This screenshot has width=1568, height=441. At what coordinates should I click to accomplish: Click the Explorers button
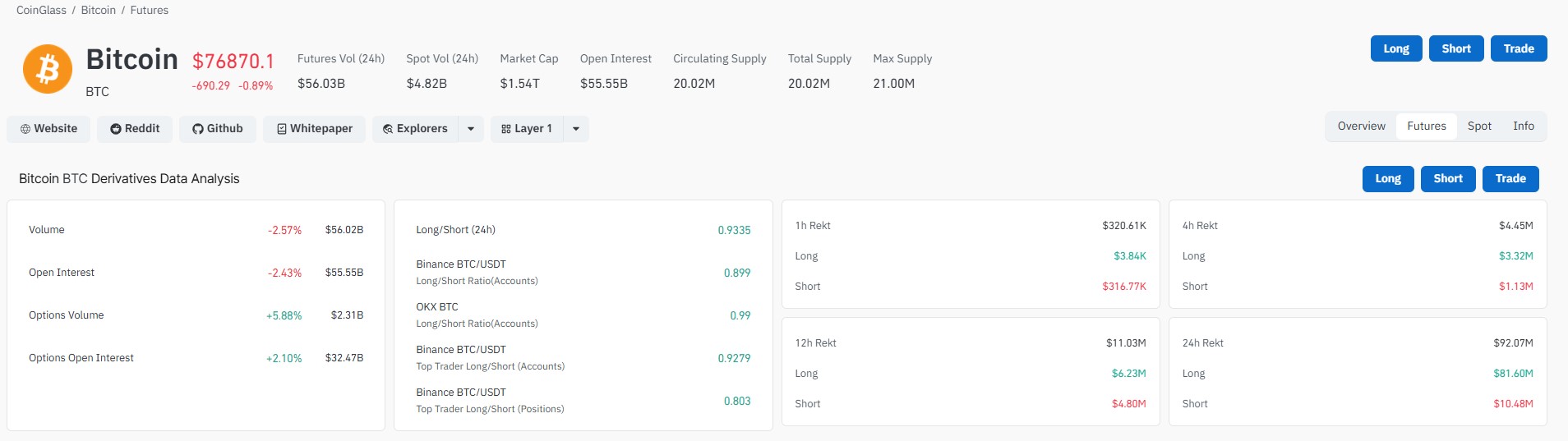[415, 129]
